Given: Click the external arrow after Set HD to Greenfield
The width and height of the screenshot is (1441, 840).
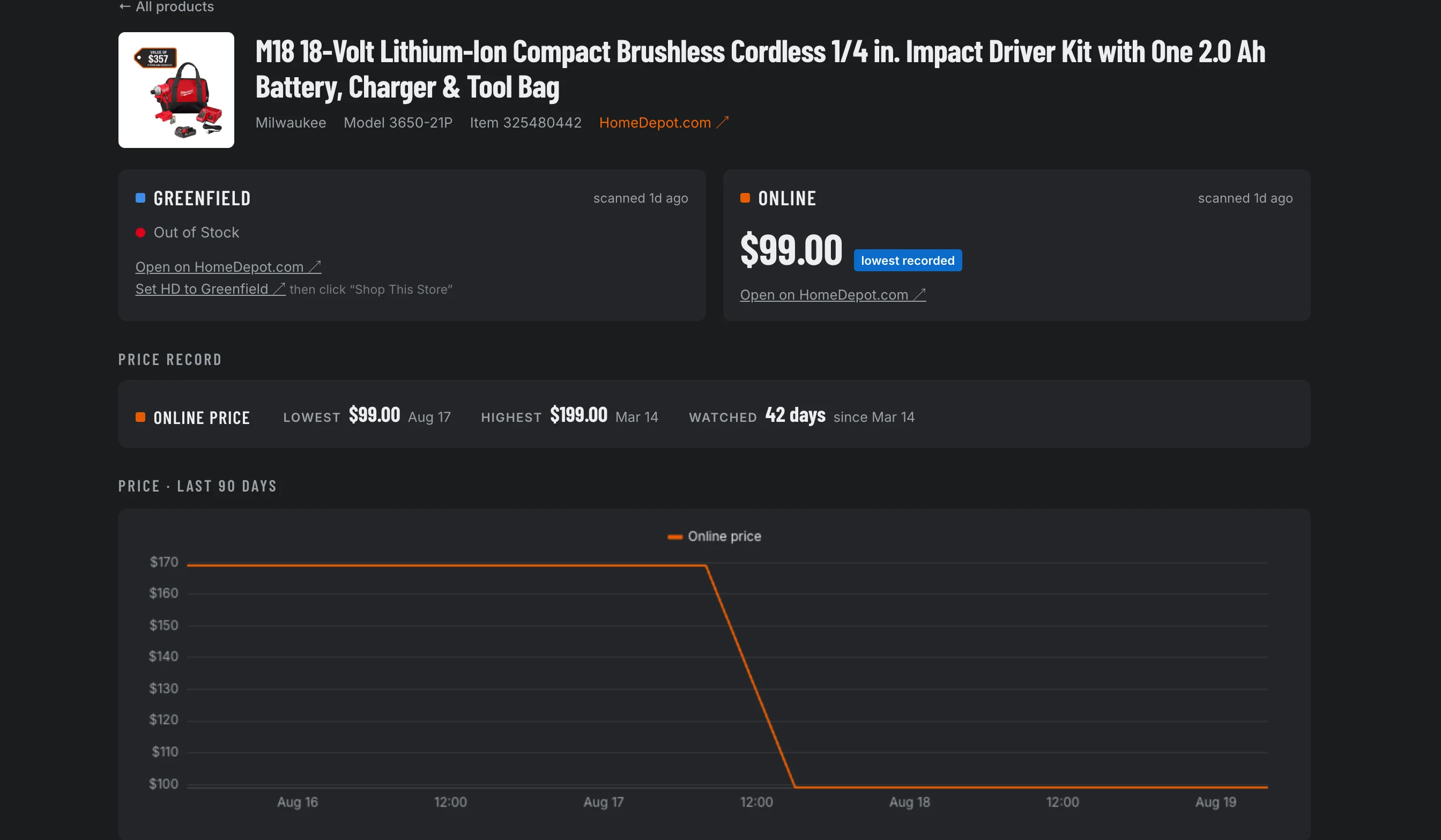Looking at the screenshot, I should point(279,289).
